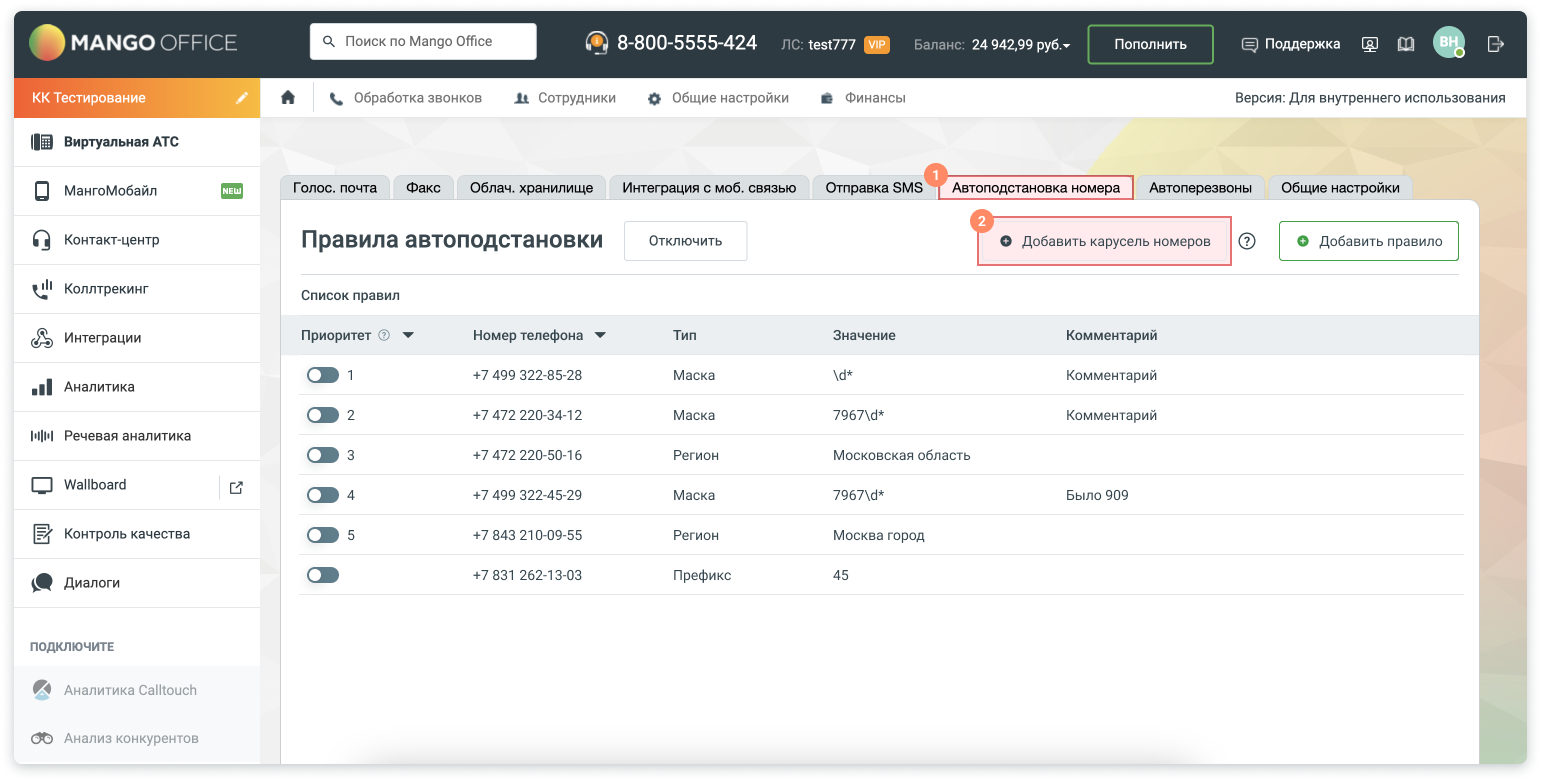
Task: Click the Виртуальная АТС sidebar icon
Action: click(x=42, y=142)
